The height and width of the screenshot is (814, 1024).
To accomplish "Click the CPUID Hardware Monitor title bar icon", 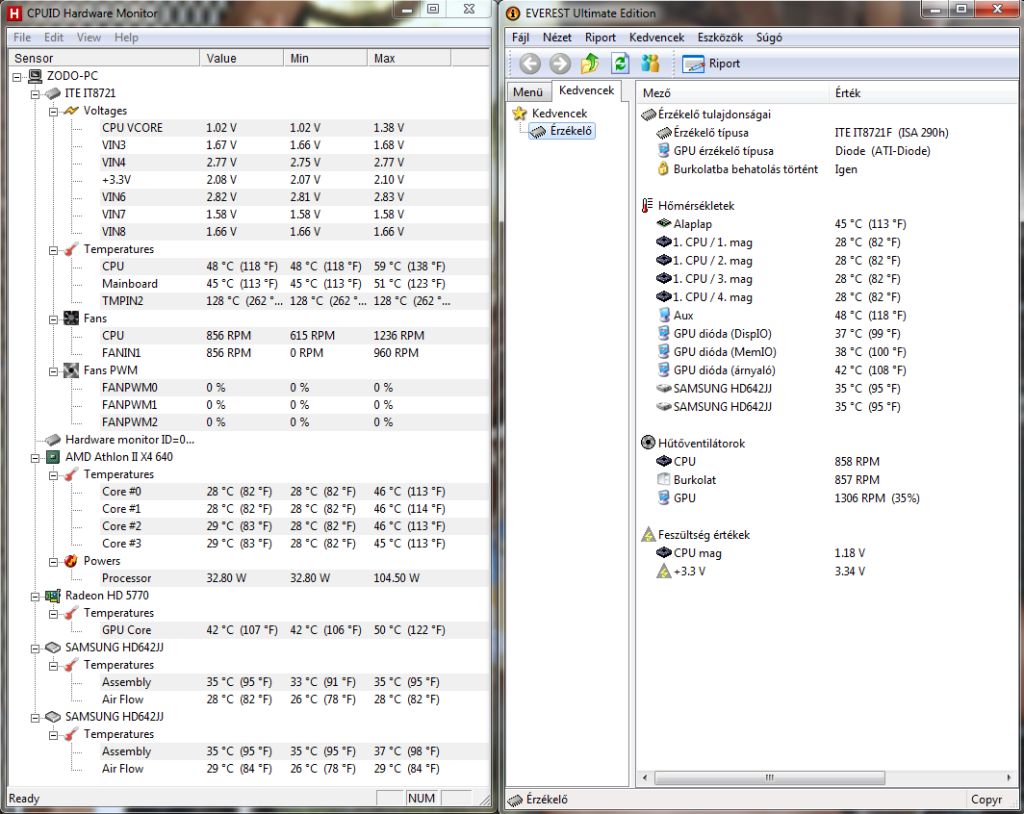I will (x=14, y=12).
